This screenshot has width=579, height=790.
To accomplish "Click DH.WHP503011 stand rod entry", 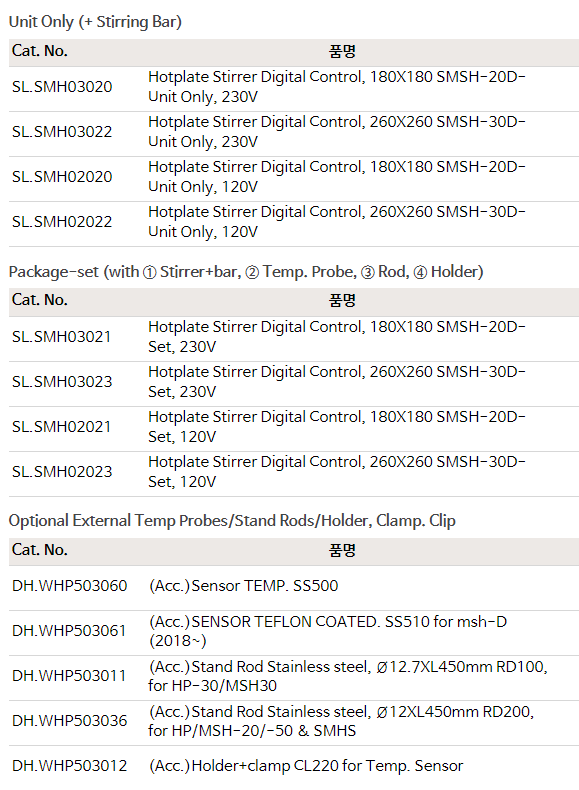I will coord(69,676).
